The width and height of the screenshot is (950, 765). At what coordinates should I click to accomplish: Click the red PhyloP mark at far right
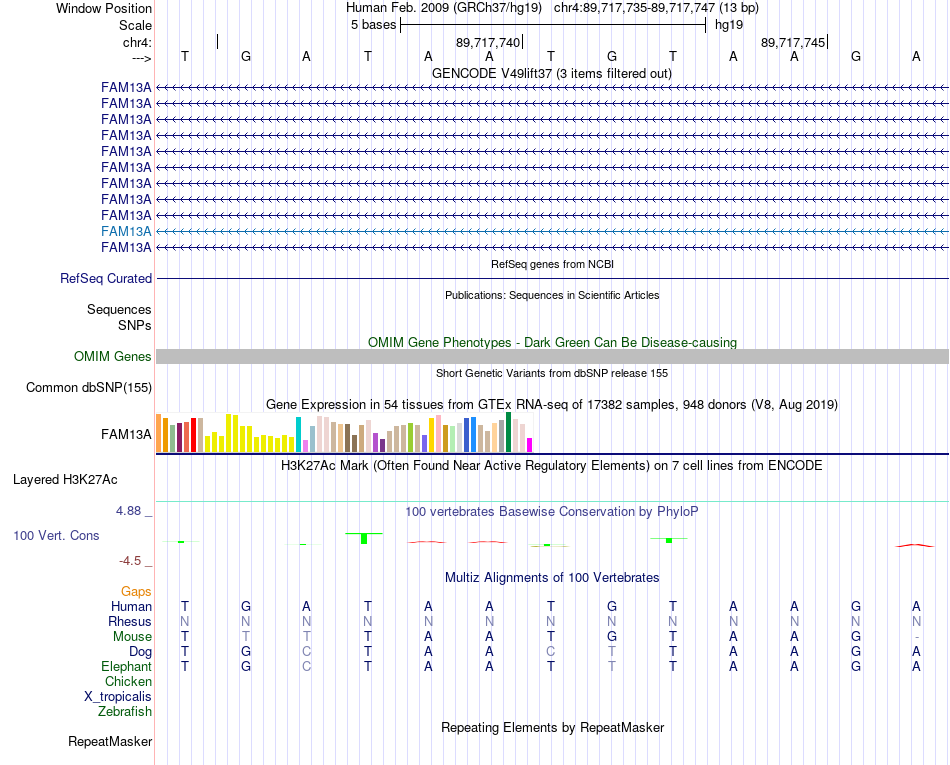click(x=915, y=546)
